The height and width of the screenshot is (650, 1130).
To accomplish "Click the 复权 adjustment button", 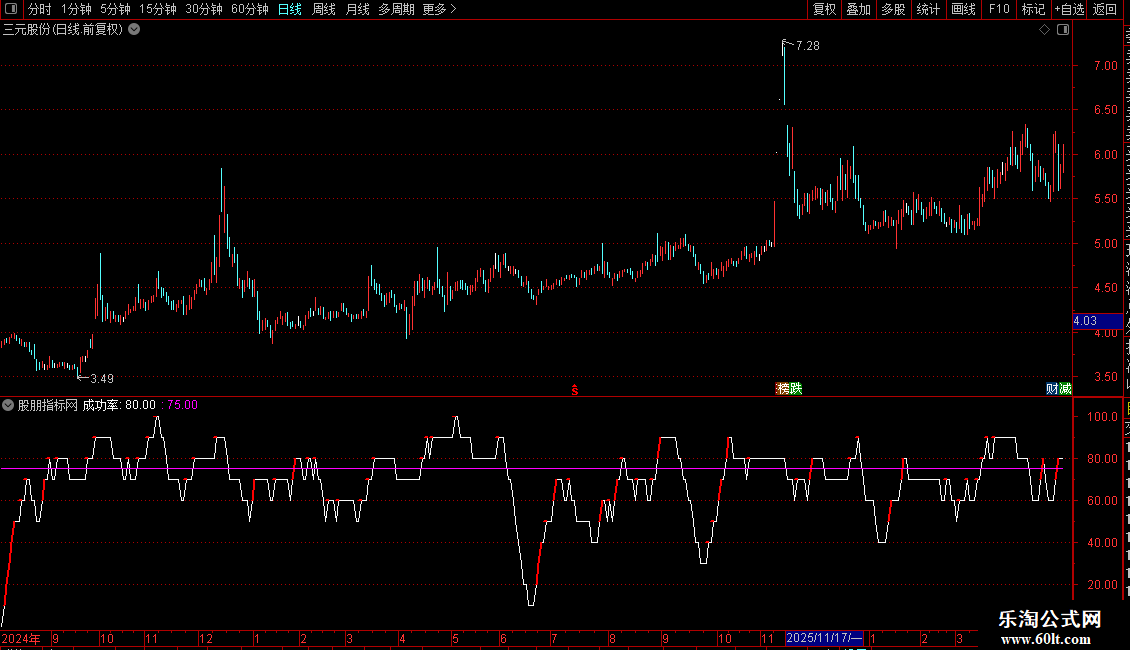I will click(824, 9).
